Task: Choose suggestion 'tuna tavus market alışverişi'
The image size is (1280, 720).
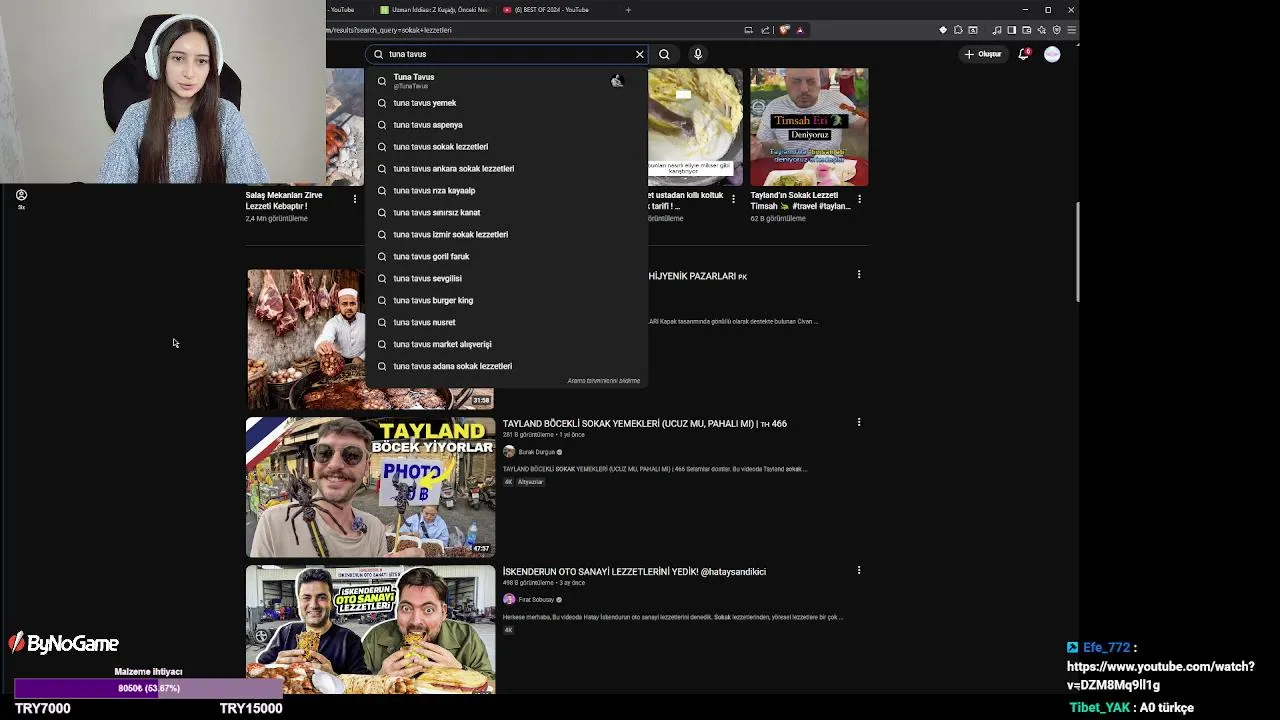Action: [x=506, y=345]
